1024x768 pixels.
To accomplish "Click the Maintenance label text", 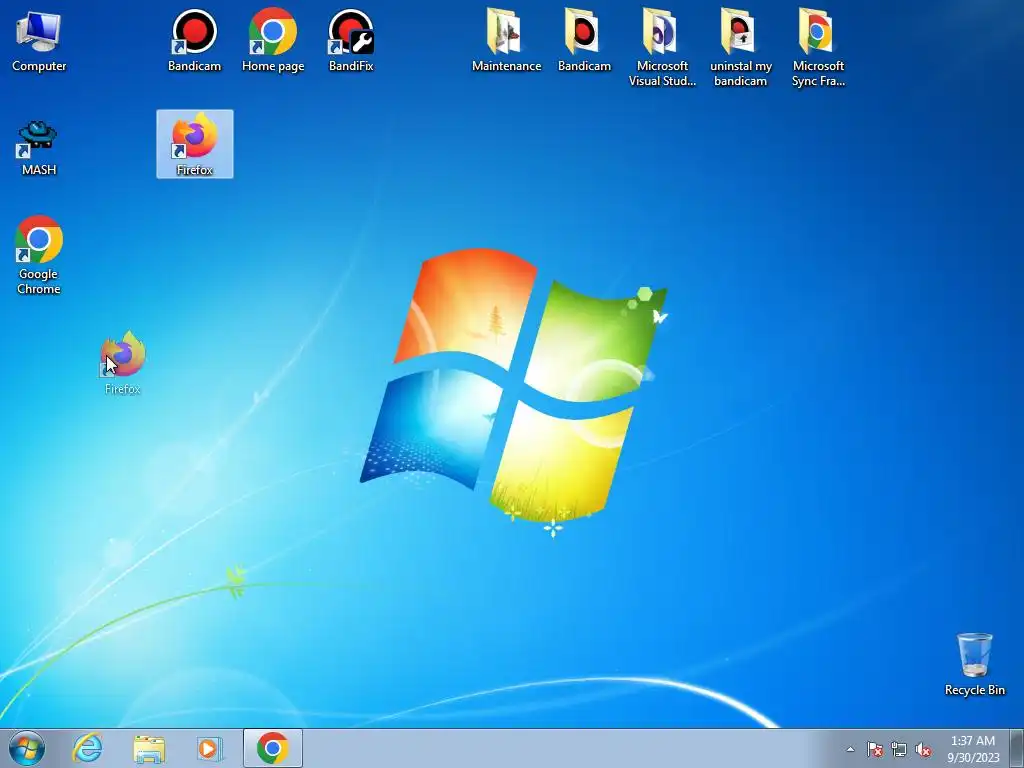I will [x=506, y=66].
